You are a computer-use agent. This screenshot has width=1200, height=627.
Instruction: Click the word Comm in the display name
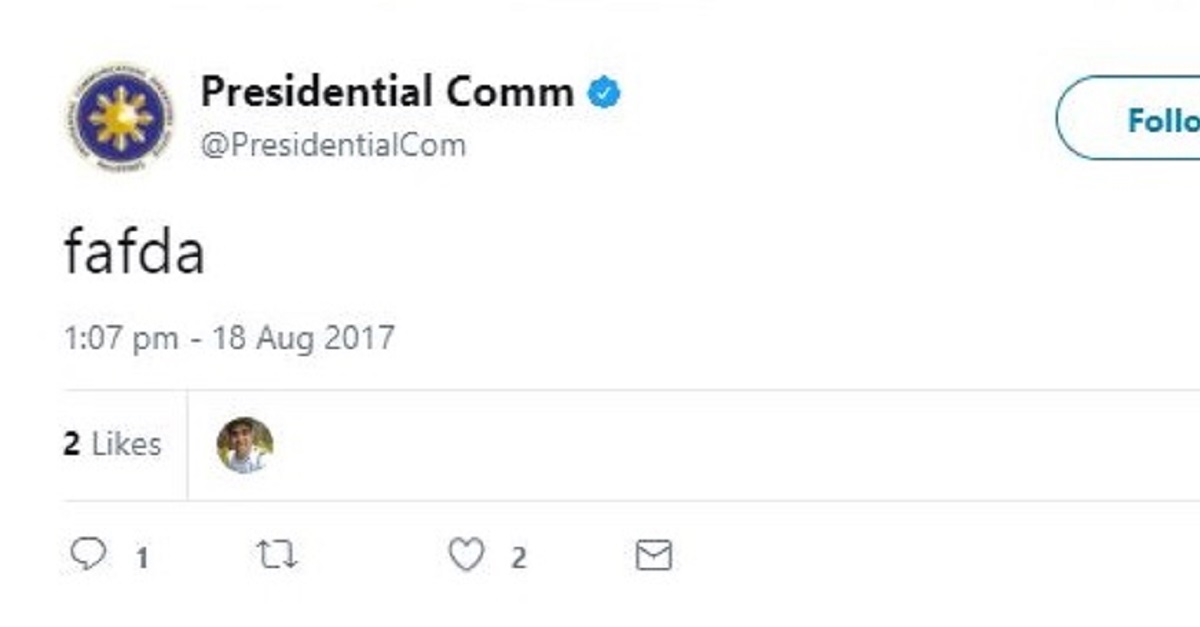[509, 92]
